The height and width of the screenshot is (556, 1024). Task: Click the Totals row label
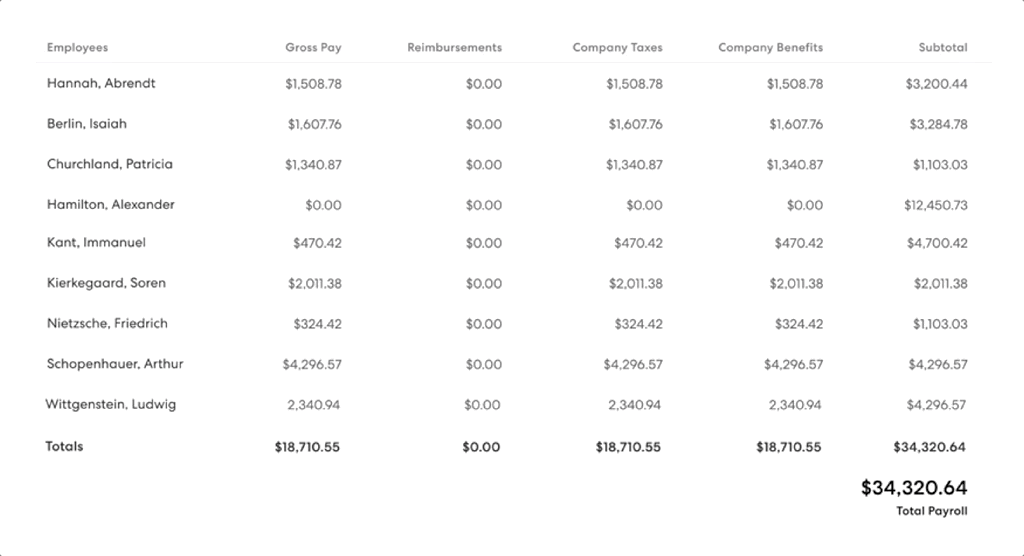(x=64, y=447)
